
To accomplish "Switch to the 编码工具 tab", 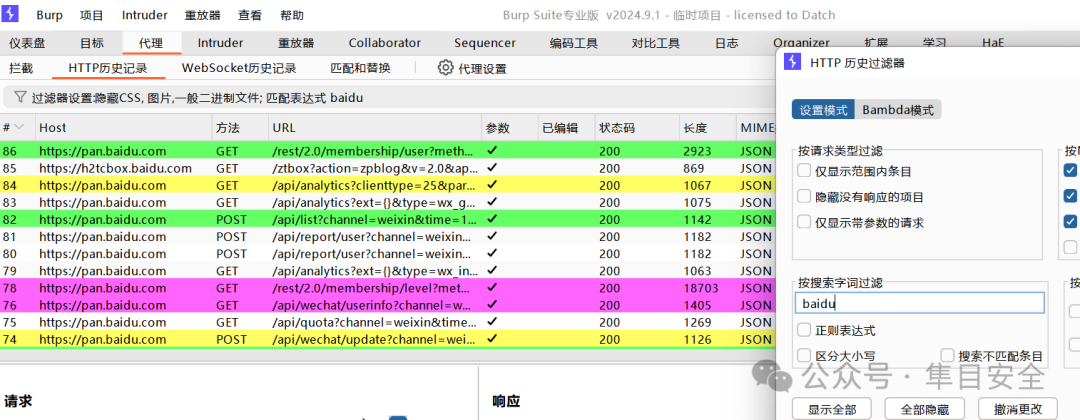I will [x=573, y=43].
